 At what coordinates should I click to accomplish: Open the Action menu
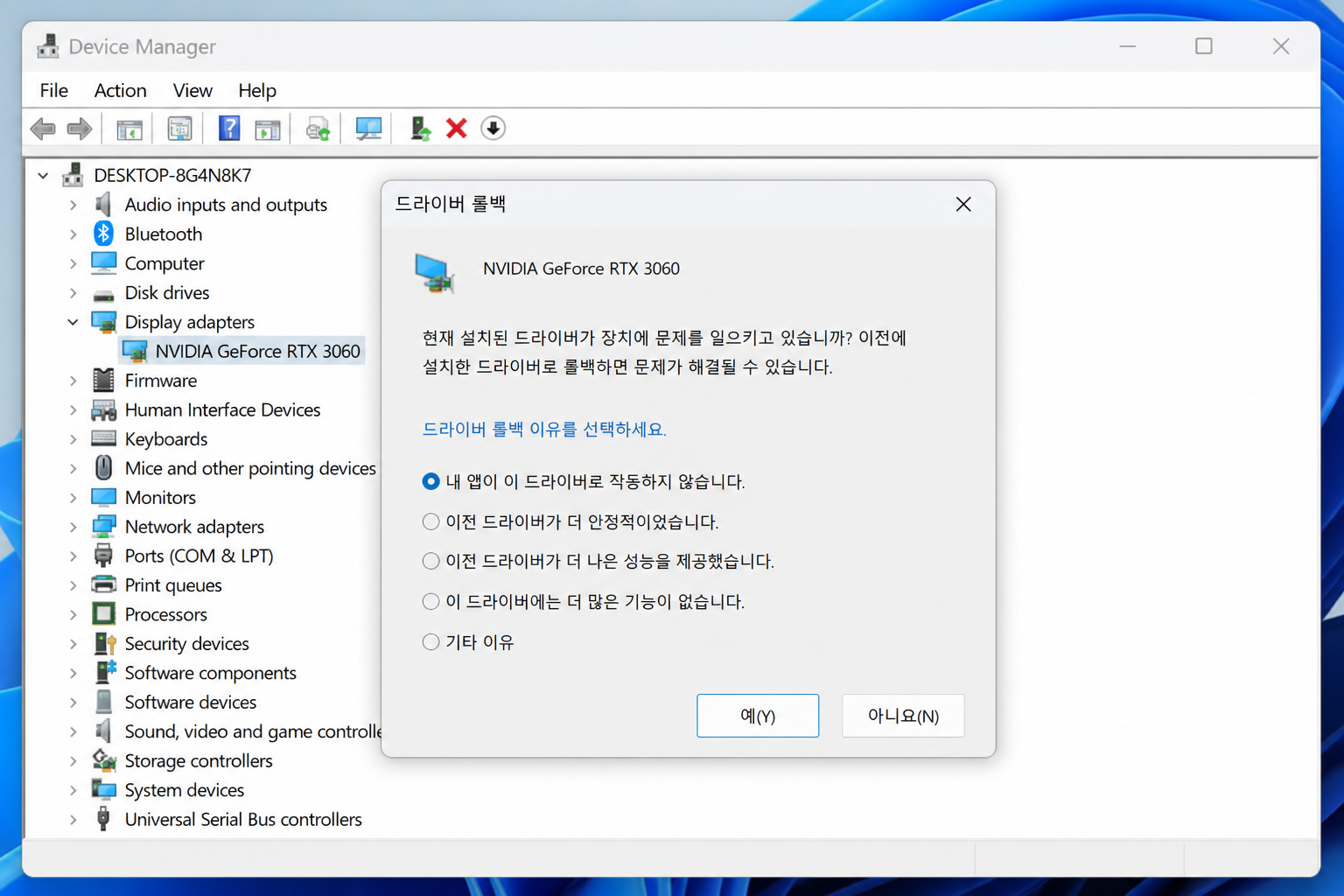tap(121, 90)
